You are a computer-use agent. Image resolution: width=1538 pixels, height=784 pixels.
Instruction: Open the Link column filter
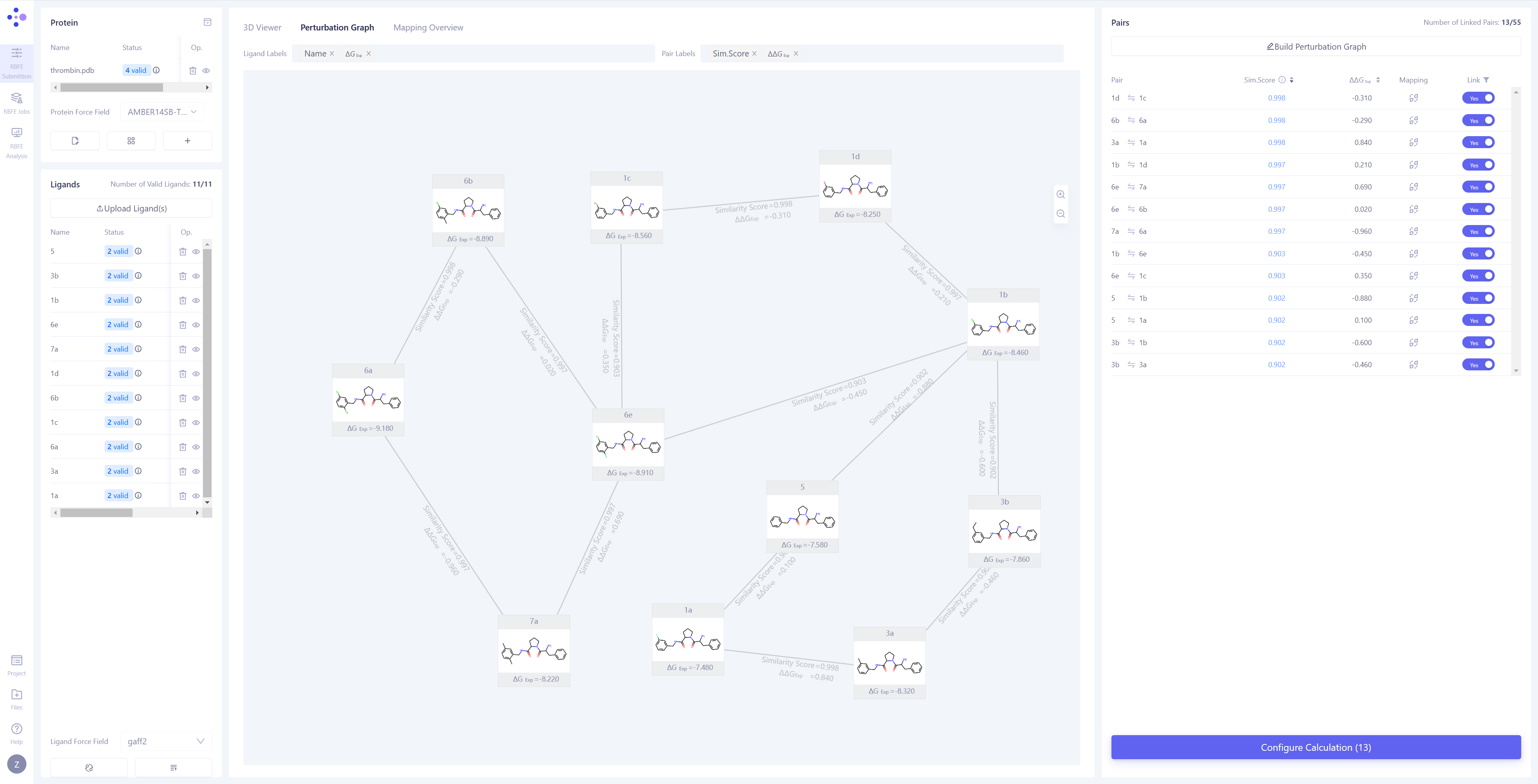tap(1486, 79)
